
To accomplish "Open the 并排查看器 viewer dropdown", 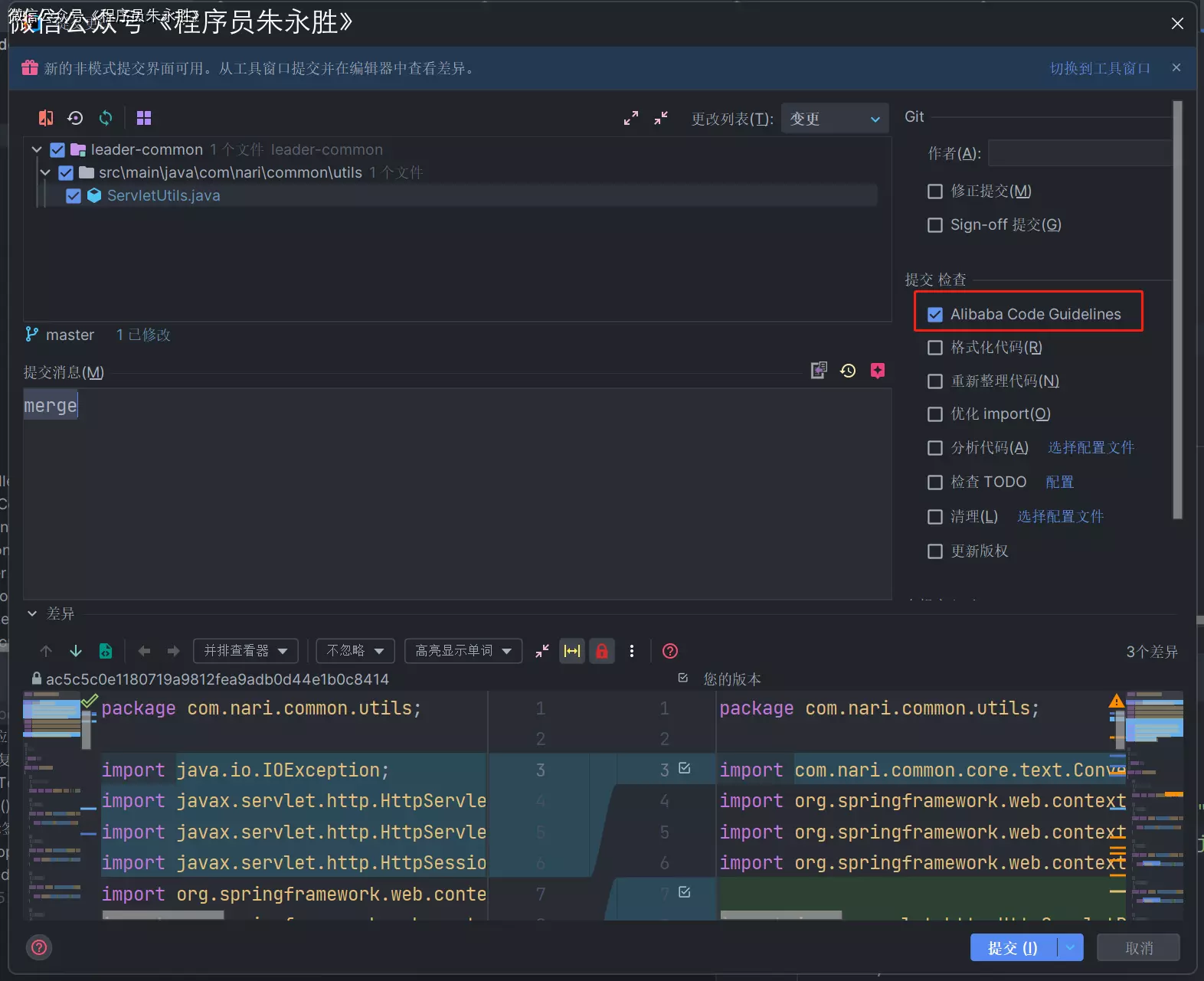I will tap(245, 651).
